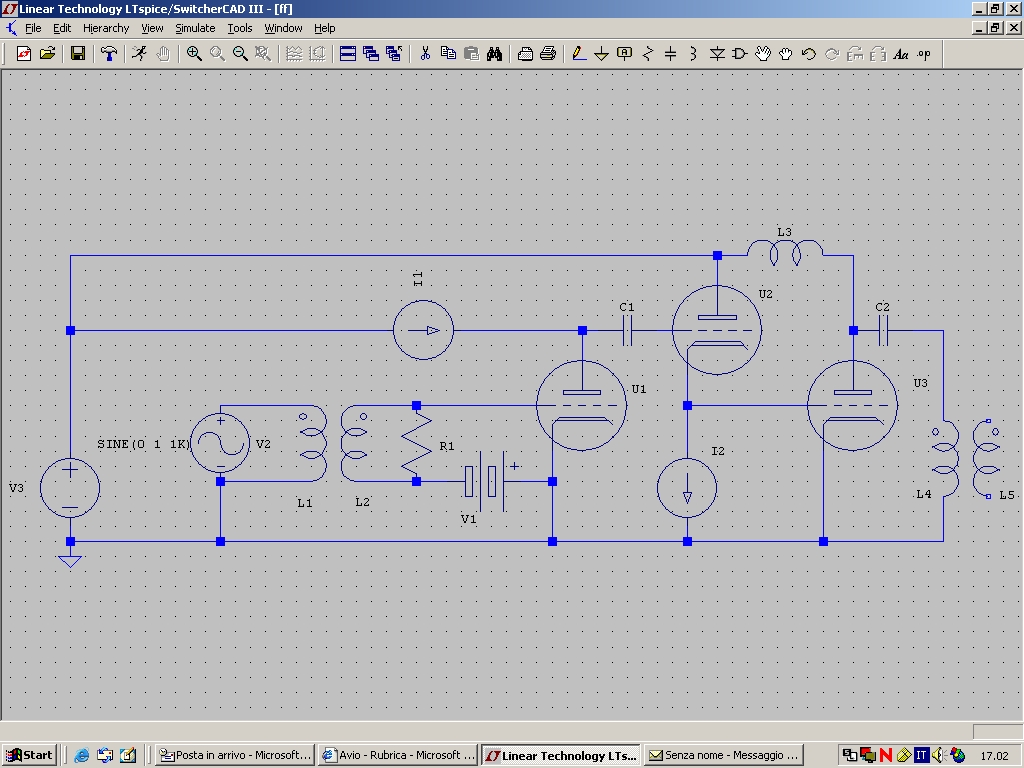Viewport: 1024px width, 768px height.
Task: Open the Tools menu
Action: point(240,28)
